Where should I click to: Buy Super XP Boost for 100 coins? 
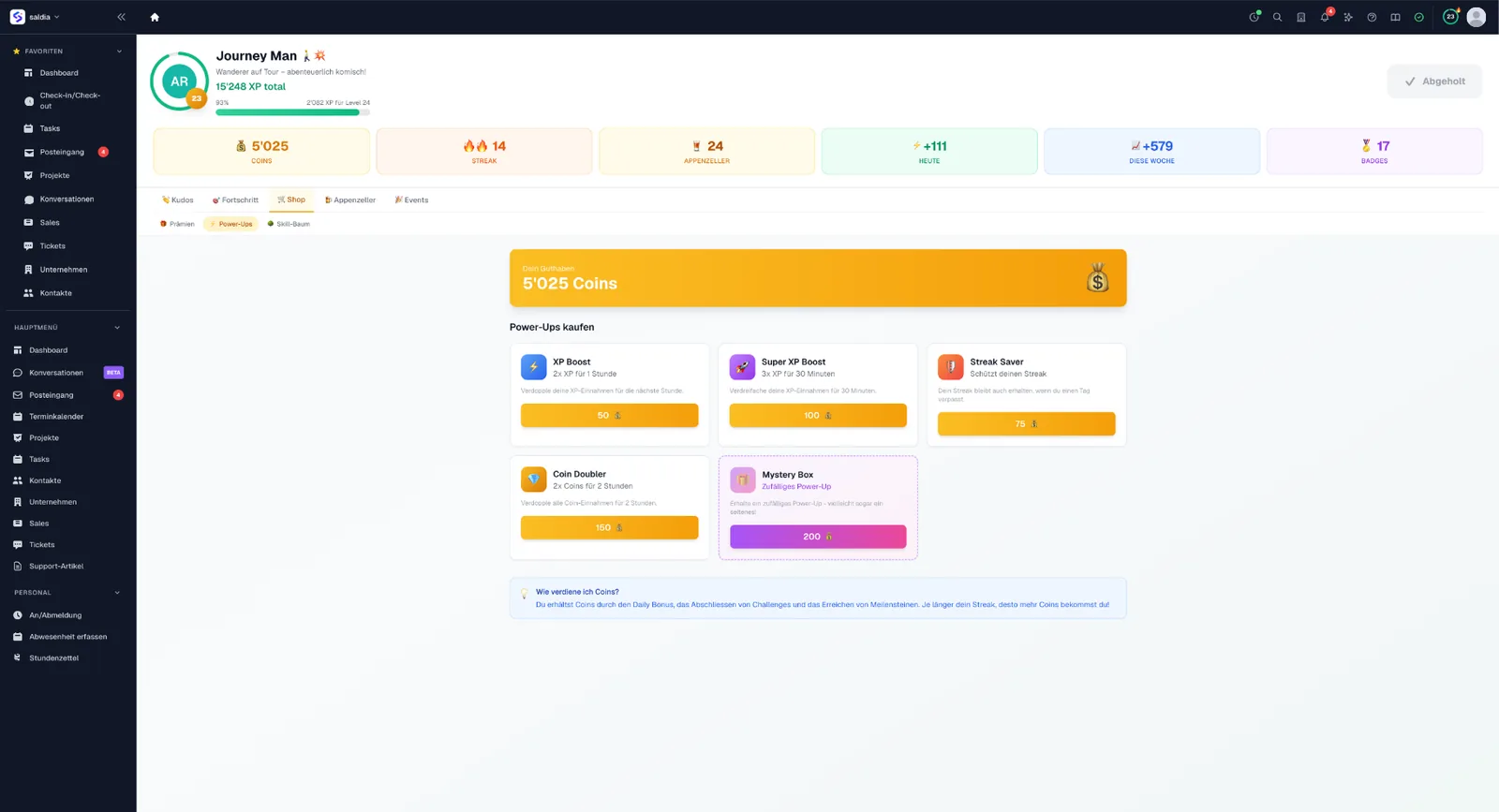[818, 415]
